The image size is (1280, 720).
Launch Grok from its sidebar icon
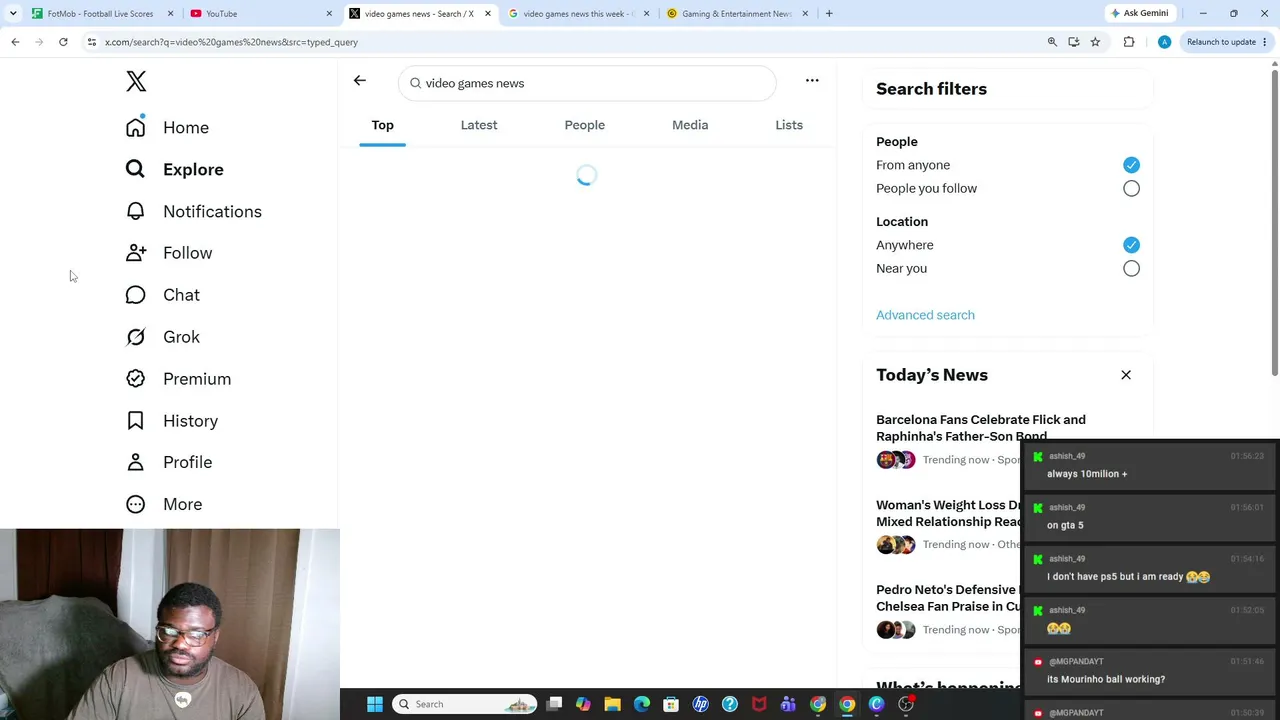(x=135, y=337)
